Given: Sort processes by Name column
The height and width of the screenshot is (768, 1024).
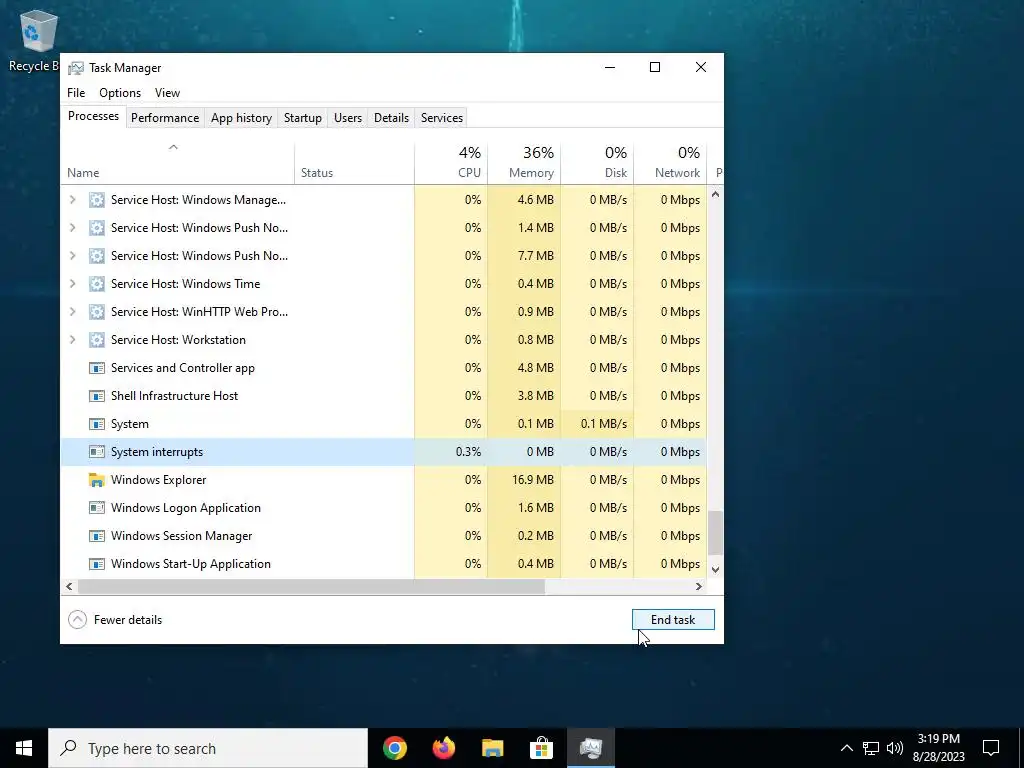Looking at the screenshot, I should point(178,163).
